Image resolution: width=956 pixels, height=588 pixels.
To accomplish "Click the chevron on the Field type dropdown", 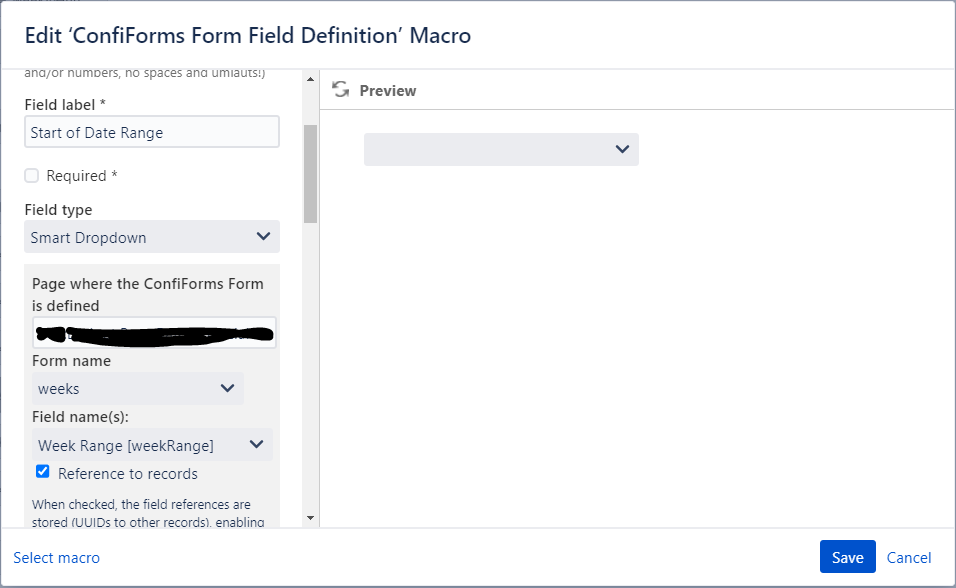I will [263, 237].
